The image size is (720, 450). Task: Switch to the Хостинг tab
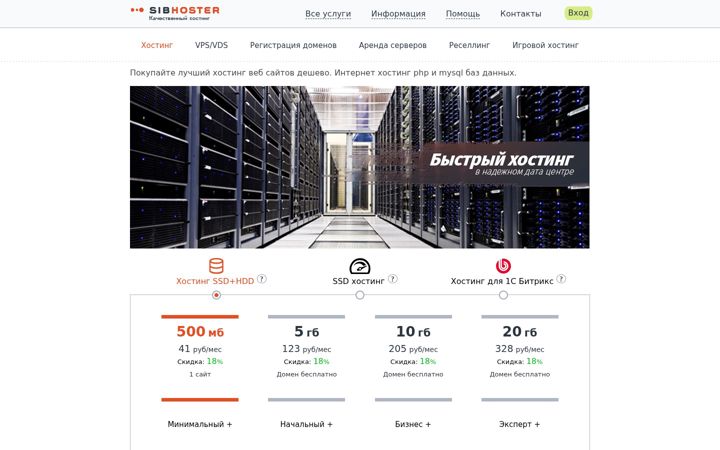[x=157, y=45]
